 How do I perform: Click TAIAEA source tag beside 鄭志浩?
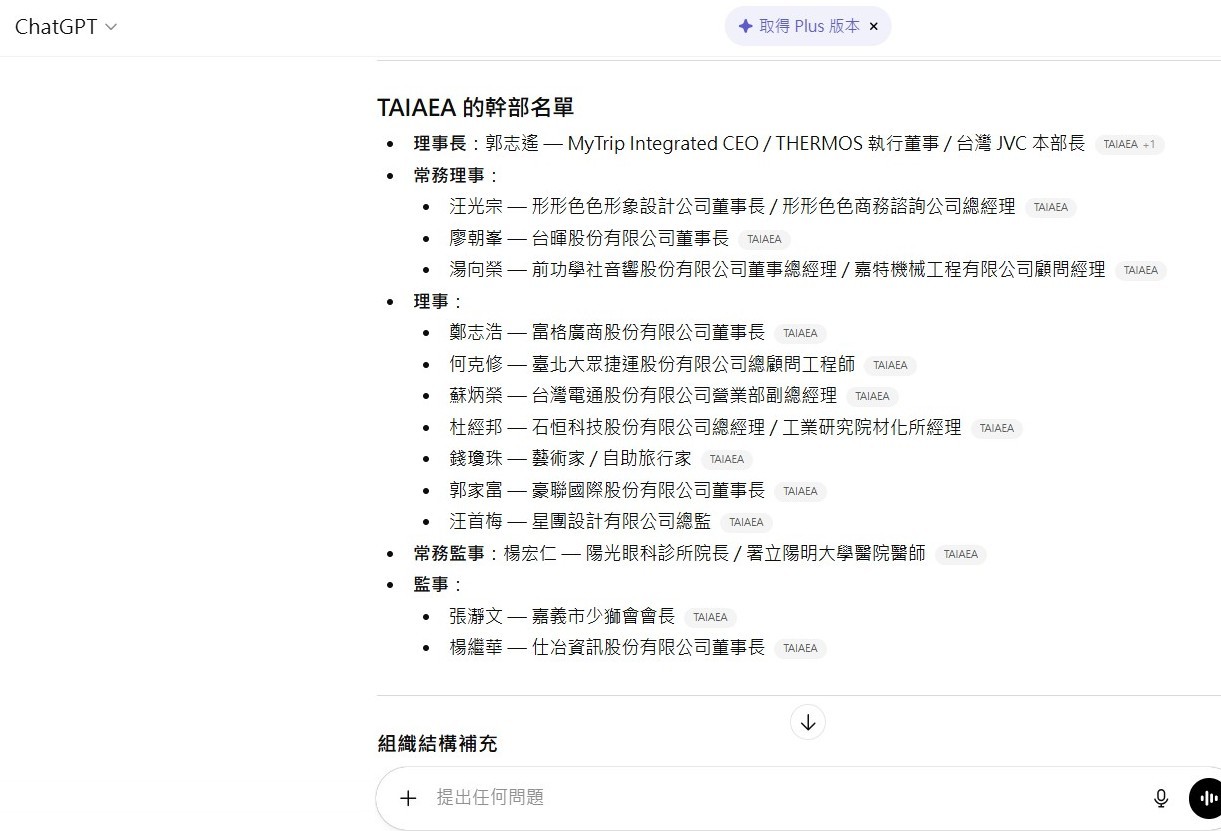pyautogui.click(x=800, y=333)
